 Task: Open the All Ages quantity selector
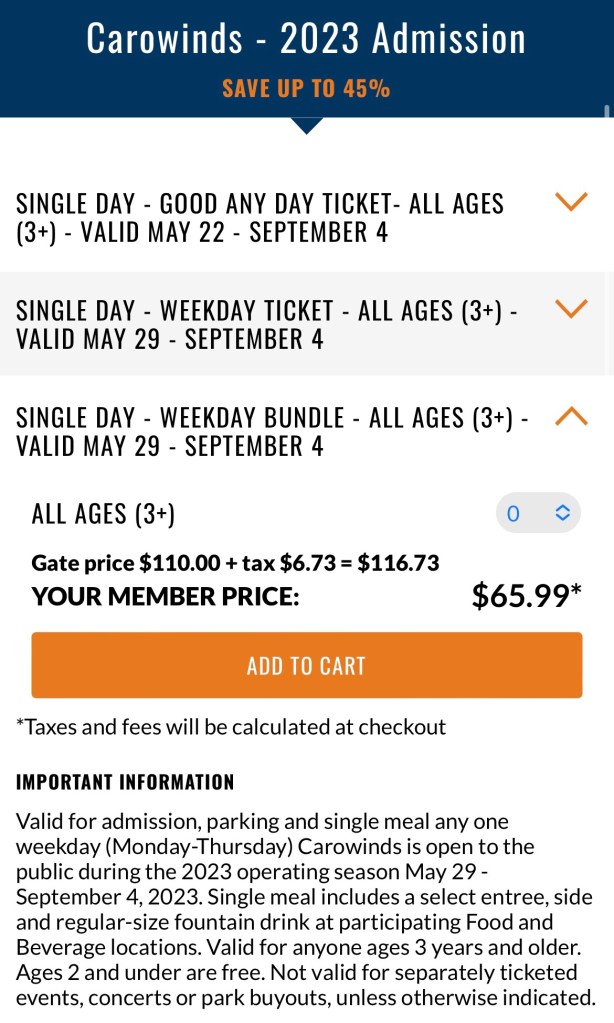tap(538, 514)
